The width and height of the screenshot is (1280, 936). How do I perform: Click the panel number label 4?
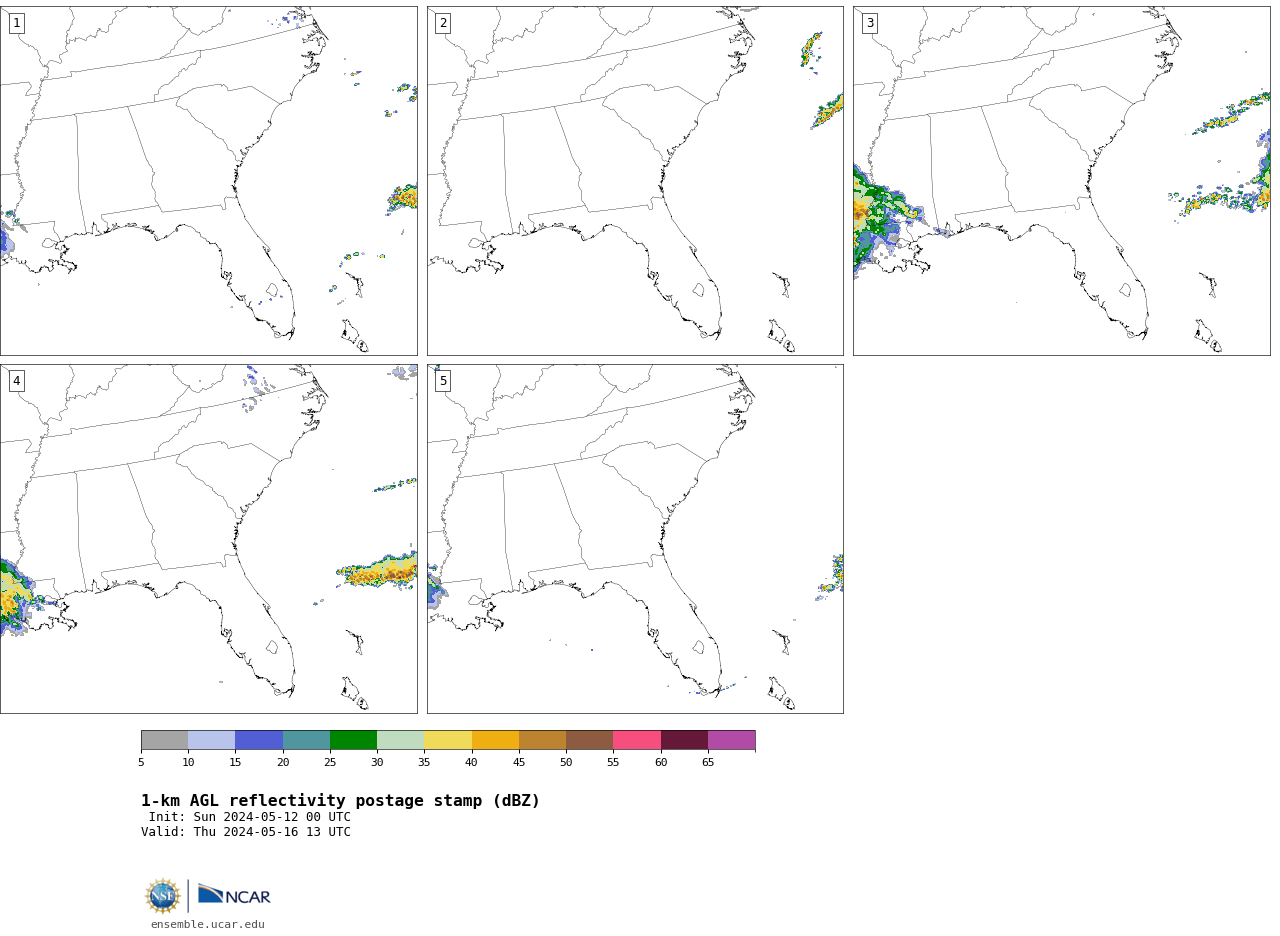pos(16,381)
